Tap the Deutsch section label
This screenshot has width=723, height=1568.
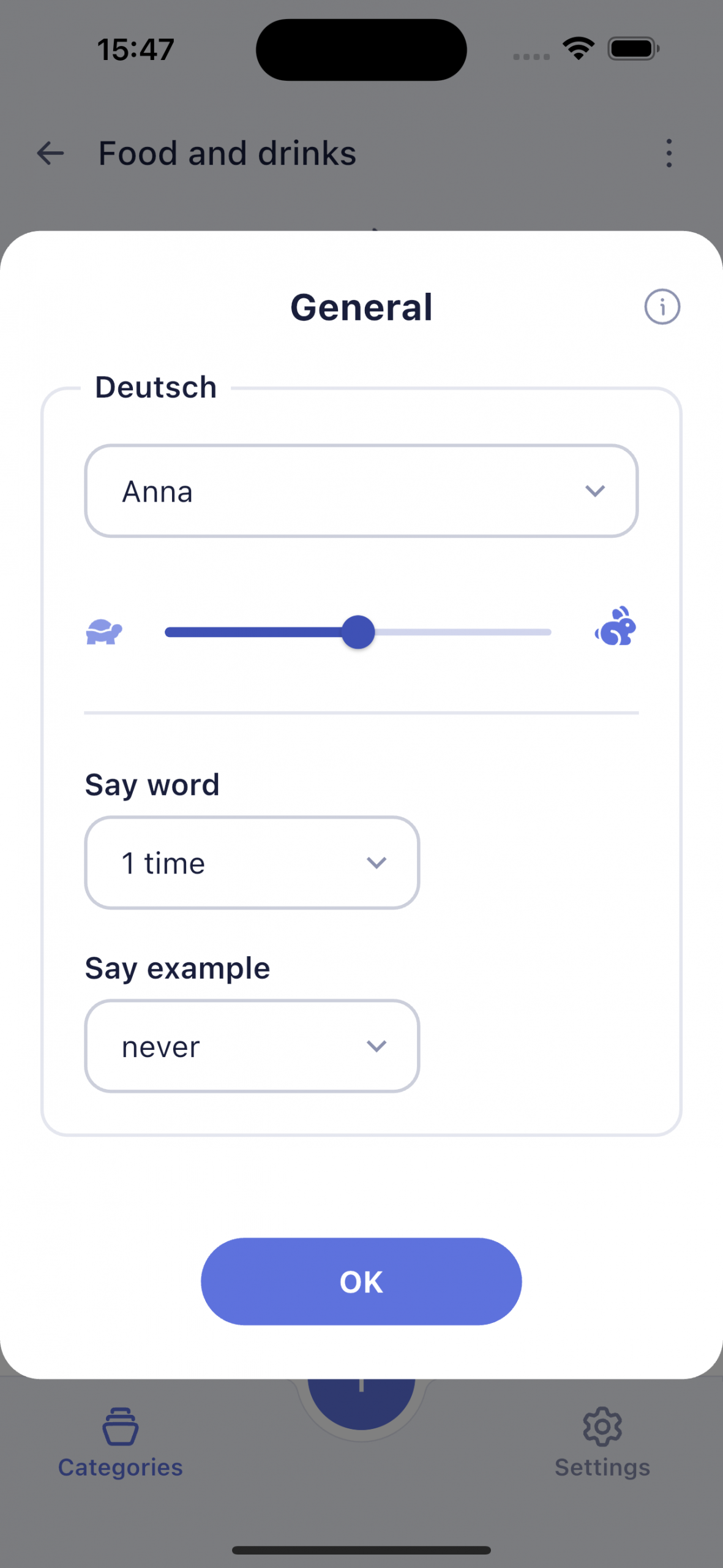pyautogui.click(x=156, y=387)
